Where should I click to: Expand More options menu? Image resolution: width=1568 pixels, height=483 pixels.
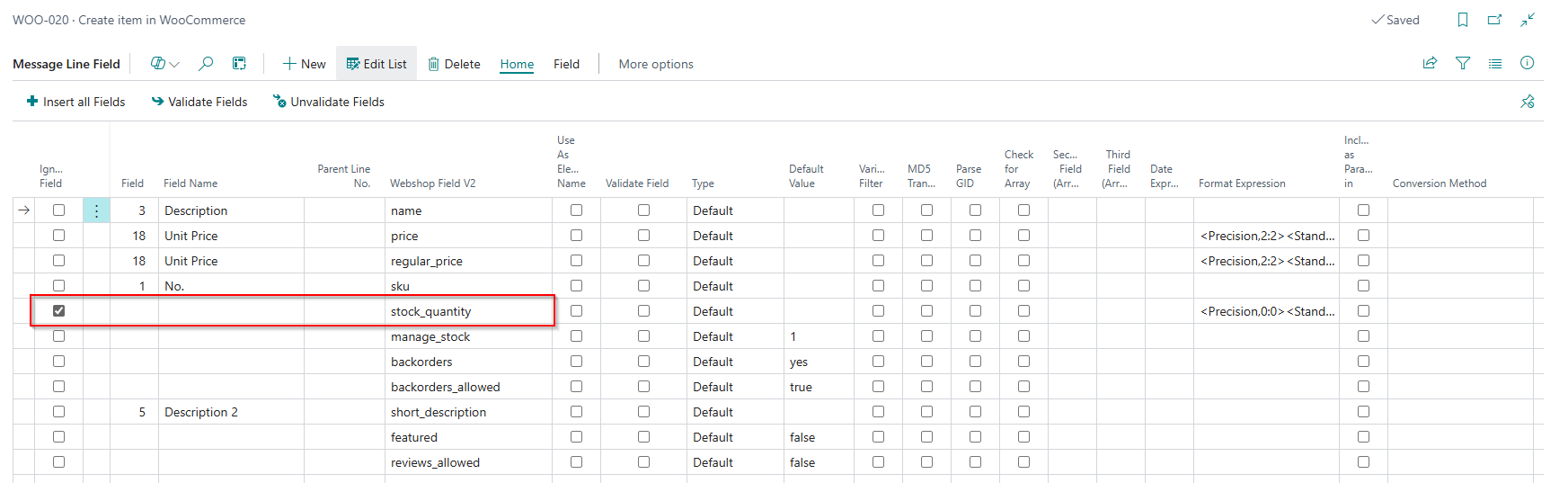(x=656, y=64)
